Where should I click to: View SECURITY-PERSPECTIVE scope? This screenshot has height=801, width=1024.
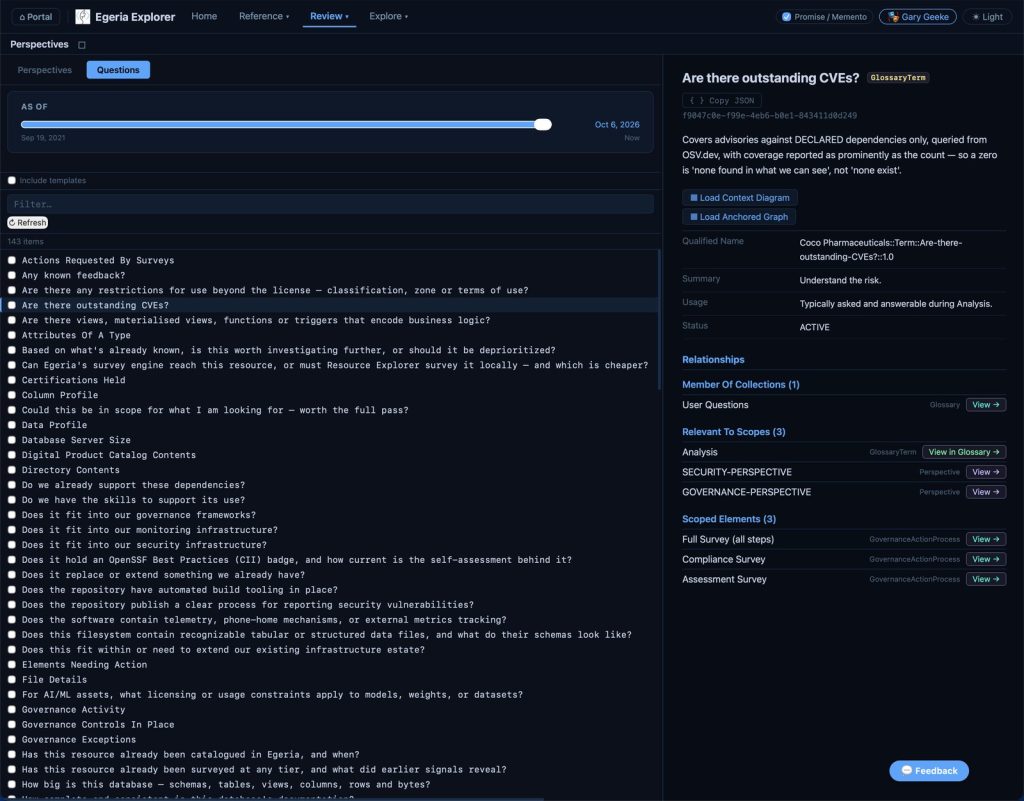pos(985,472)
